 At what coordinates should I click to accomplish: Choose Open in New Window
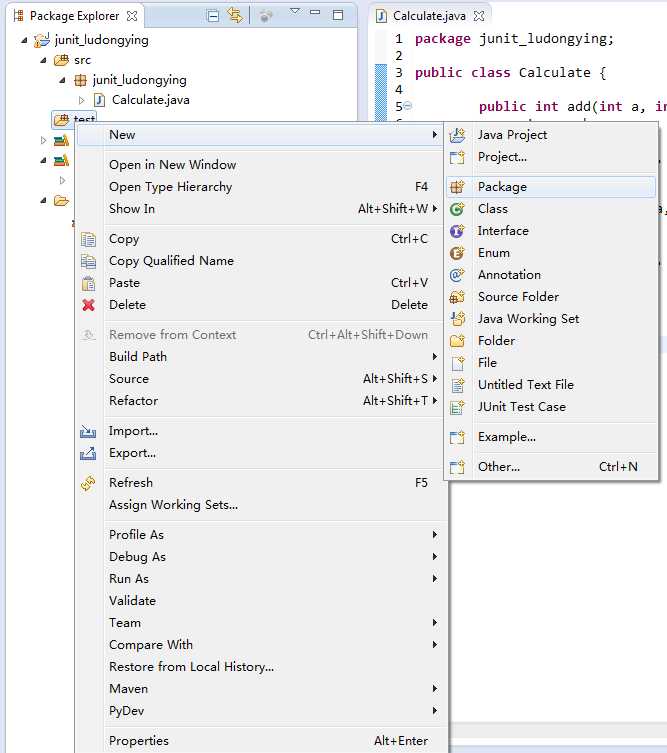[260, 165]
